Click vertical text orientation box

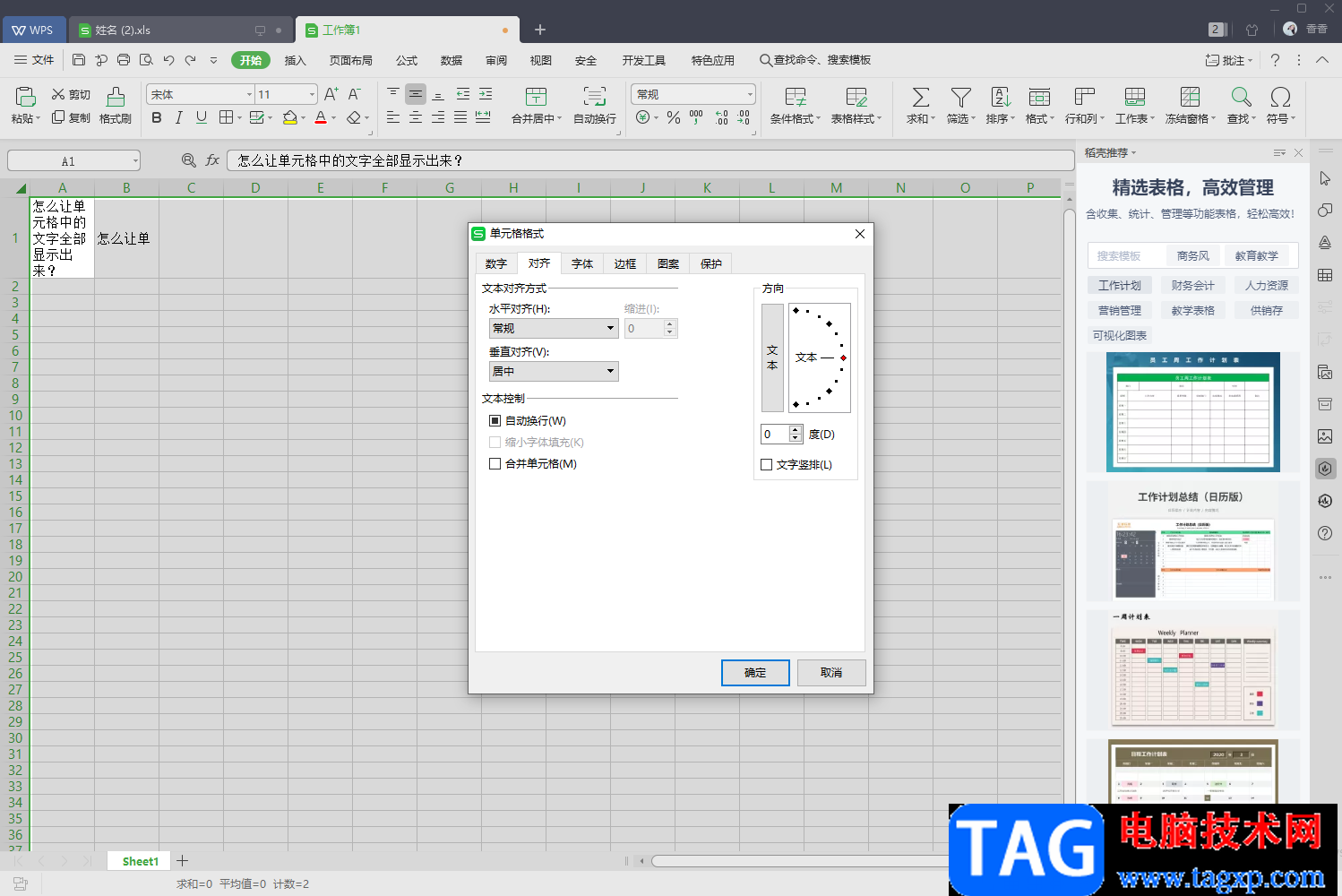point(772,358)
